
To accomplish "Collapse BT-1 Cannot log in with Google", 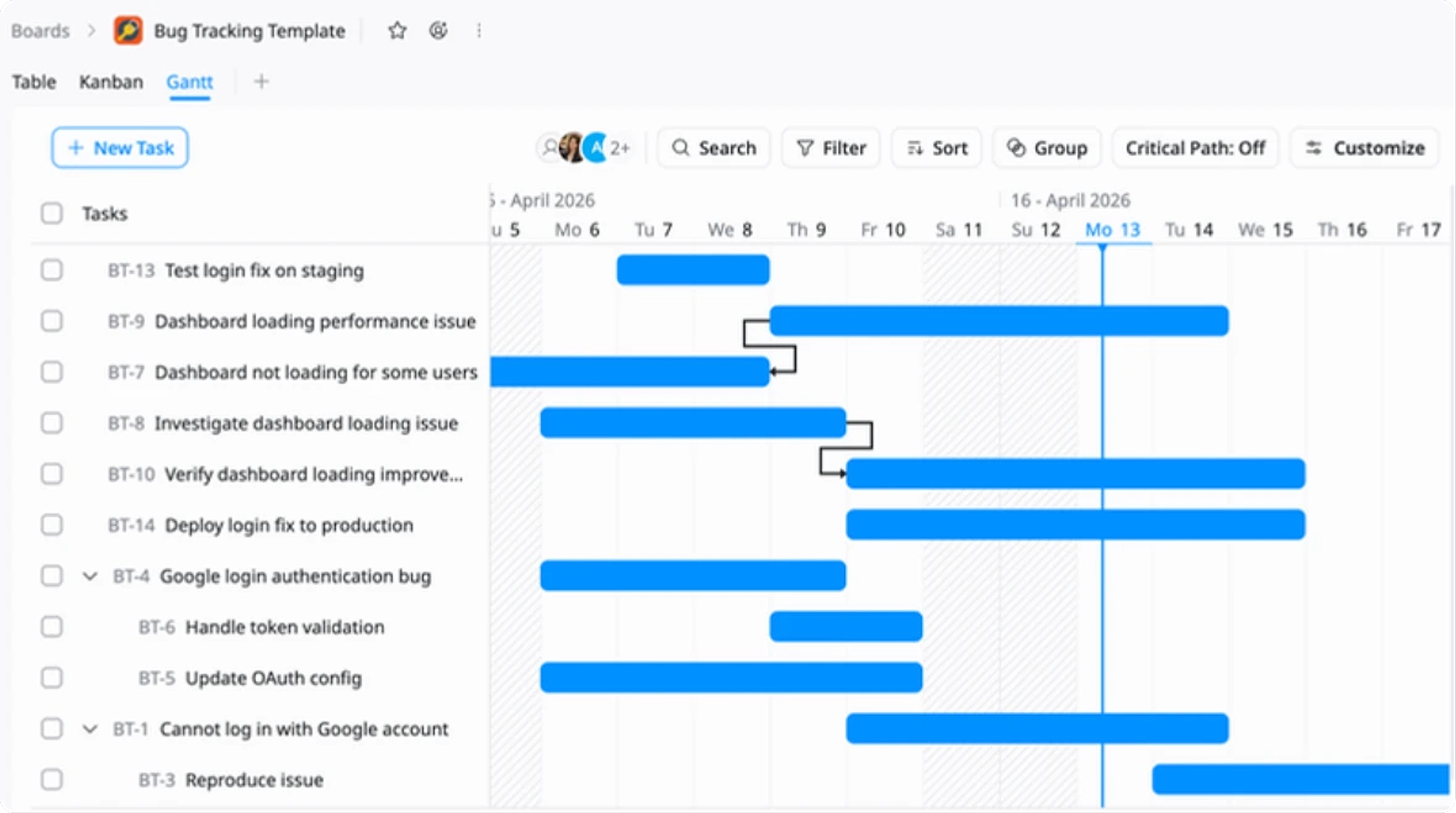I will coord(90,729).
